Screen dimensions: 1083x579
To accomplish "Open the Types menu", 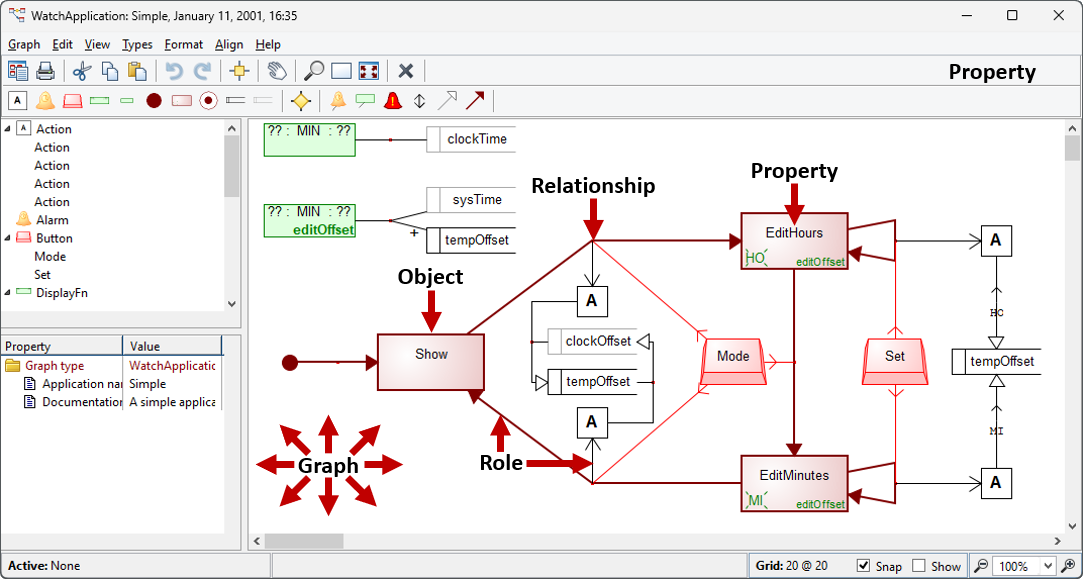I will pyautogui.click(x=137, y=44).
